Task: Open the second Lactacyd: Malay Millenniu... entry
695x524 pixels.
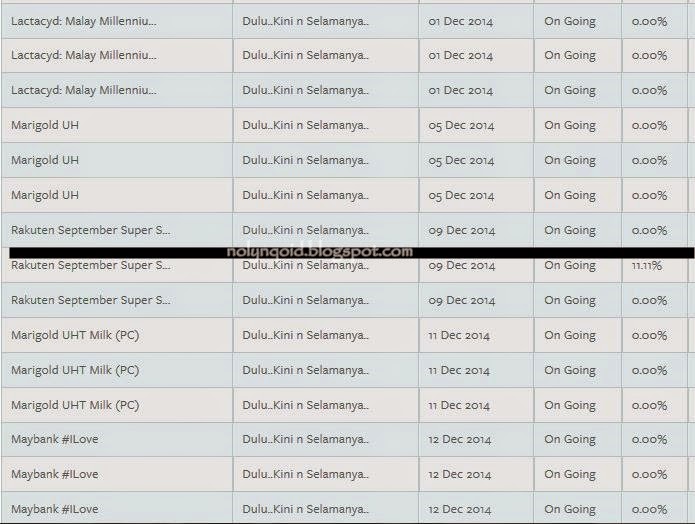Action: point(84,55)
